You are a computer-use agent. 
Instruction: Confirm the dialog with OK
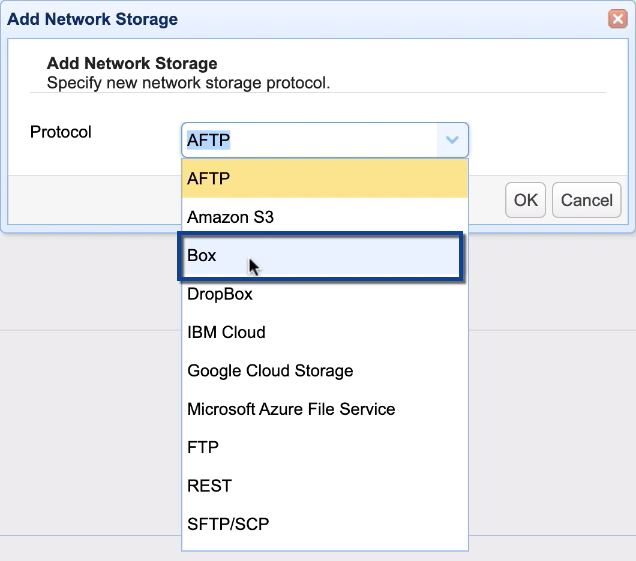click(526, 200)
